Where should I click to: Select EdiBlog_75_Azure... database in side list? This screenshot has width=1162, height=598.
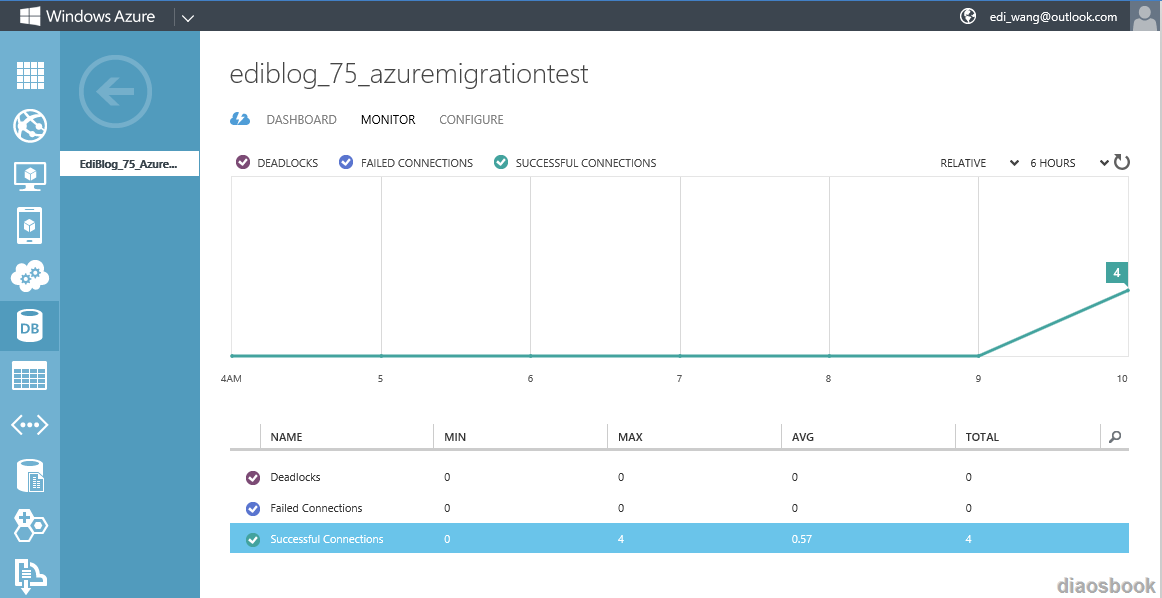coord(130,164)
